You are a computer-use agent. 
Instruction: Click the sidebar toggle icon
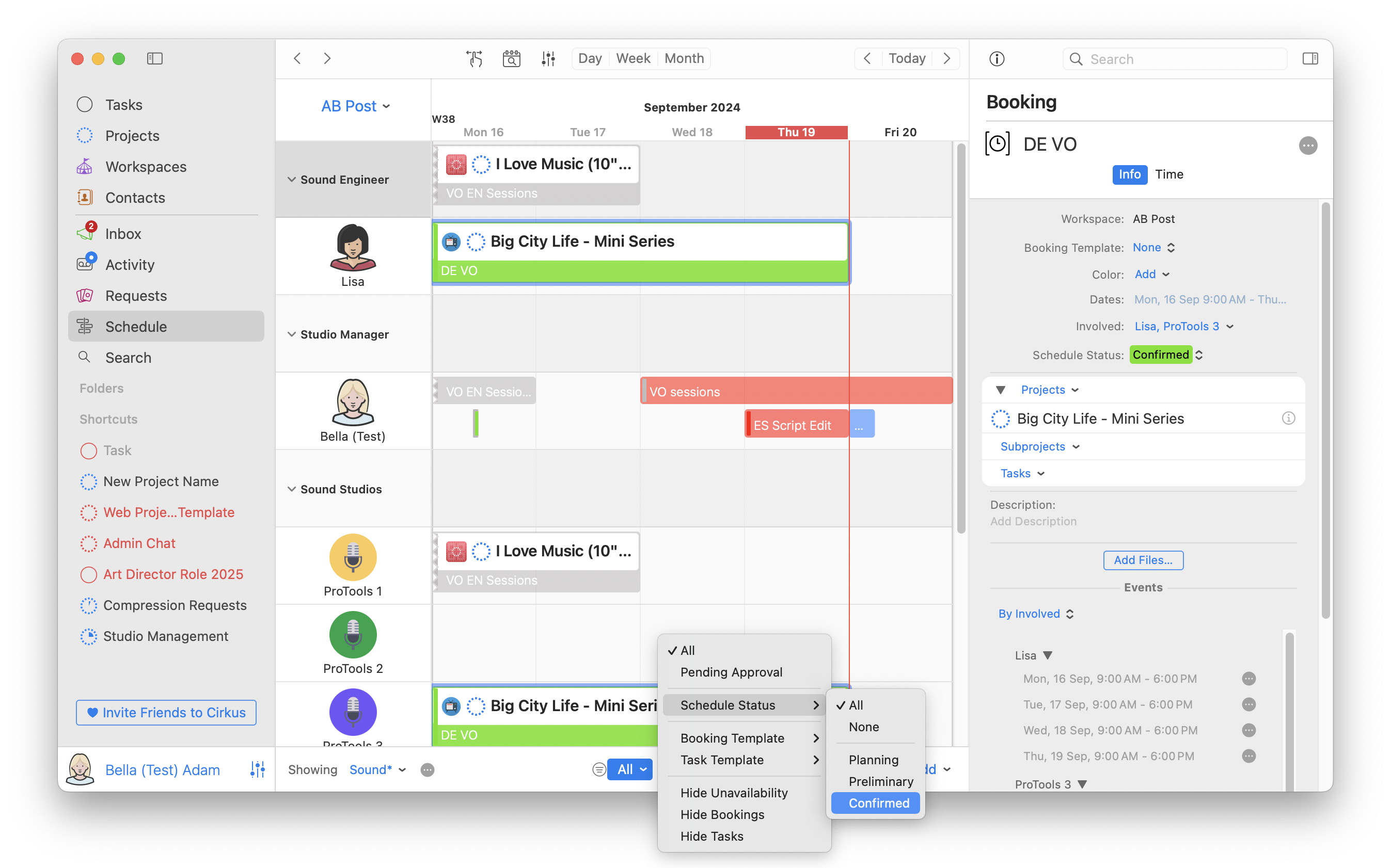tap(154, 58)
